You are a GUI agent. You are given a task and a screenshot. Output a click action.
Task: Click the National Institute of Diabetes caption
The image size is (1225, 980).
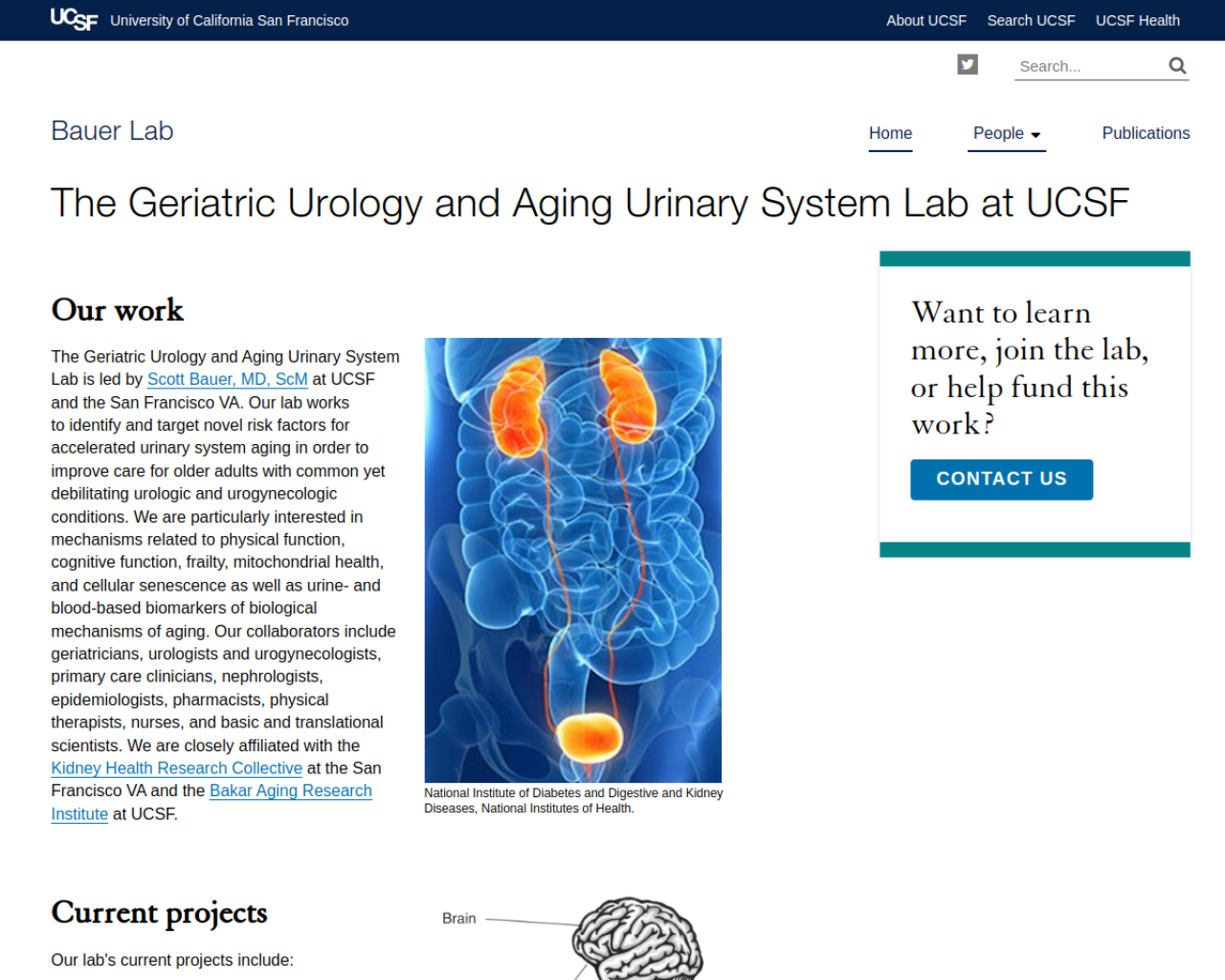[573, 801]
